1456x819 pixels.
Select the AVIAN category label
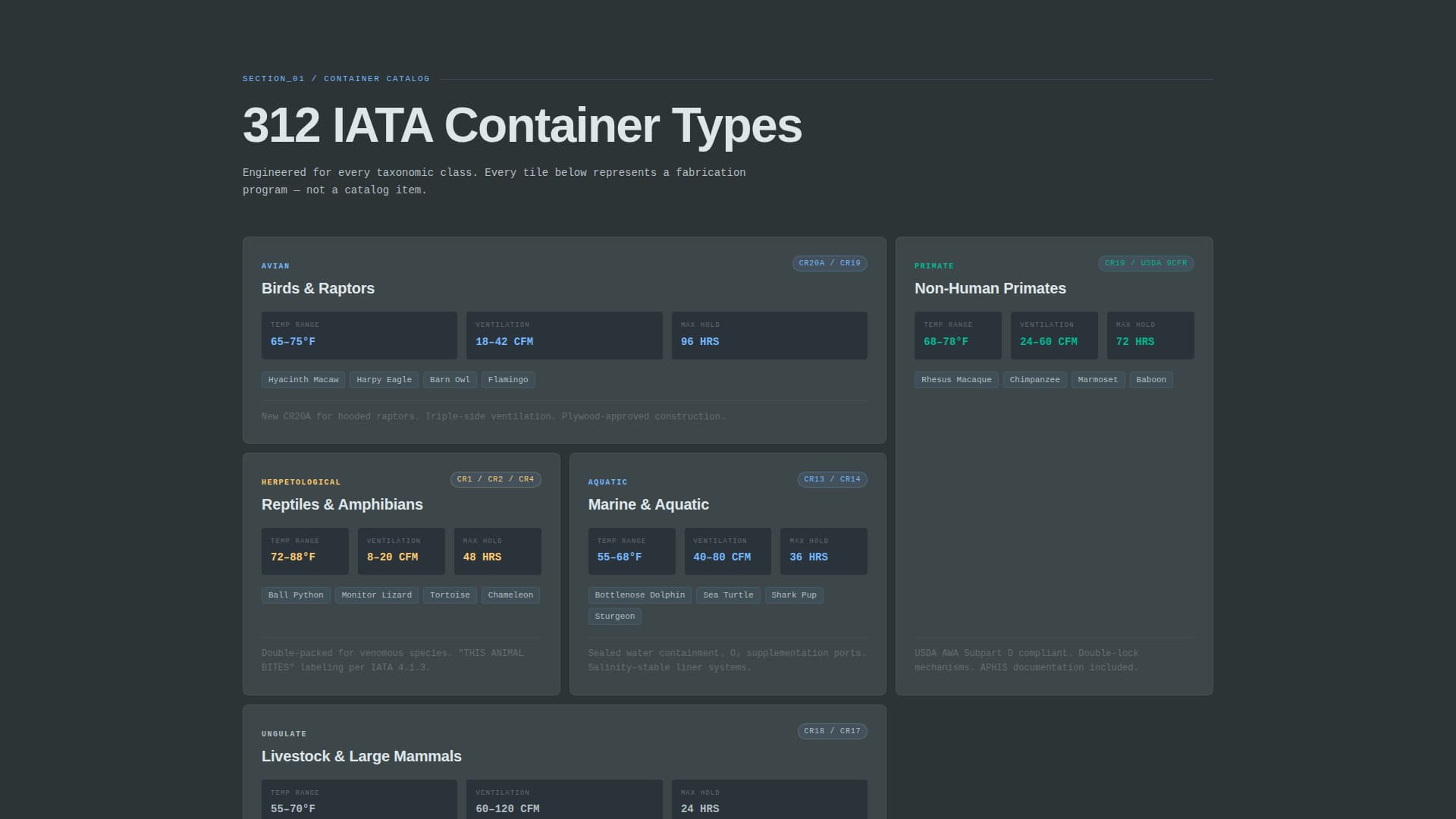point(275,266)
